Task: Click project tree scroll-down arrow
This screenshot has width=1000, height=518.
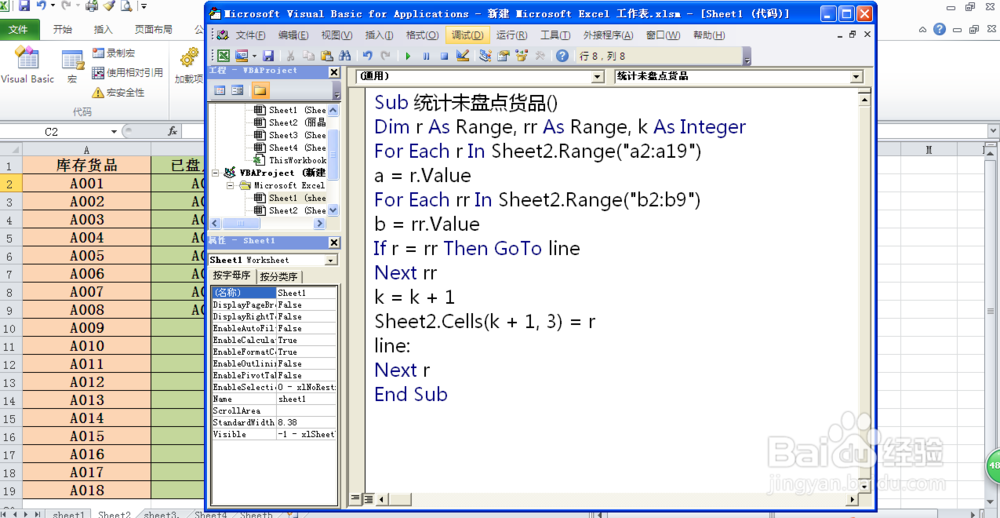Action: (334, 211)
